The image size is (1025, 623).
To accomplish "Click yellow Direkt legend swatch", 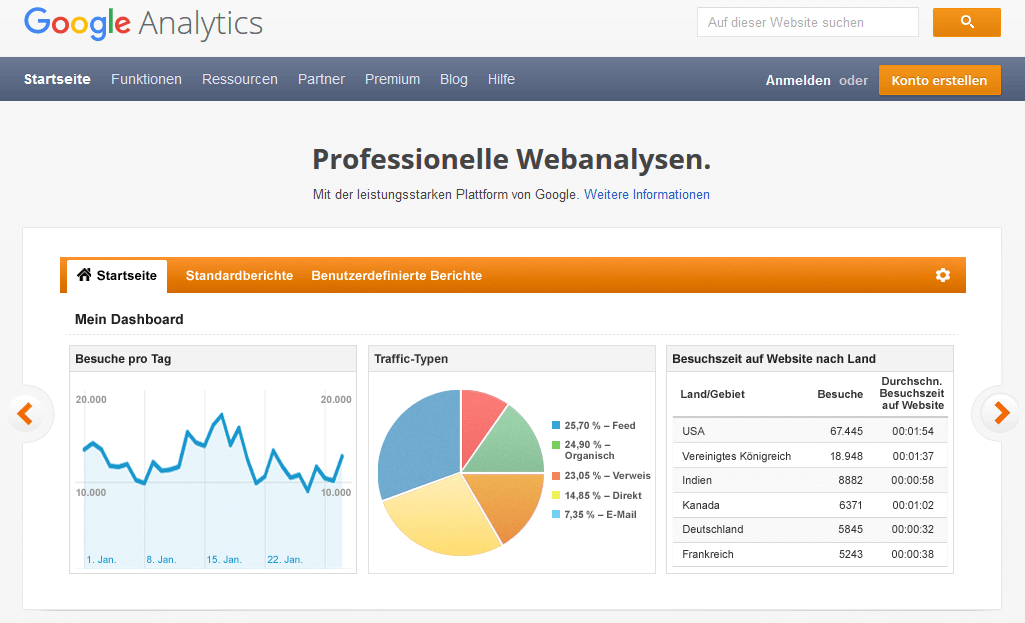I will [556, 496].
